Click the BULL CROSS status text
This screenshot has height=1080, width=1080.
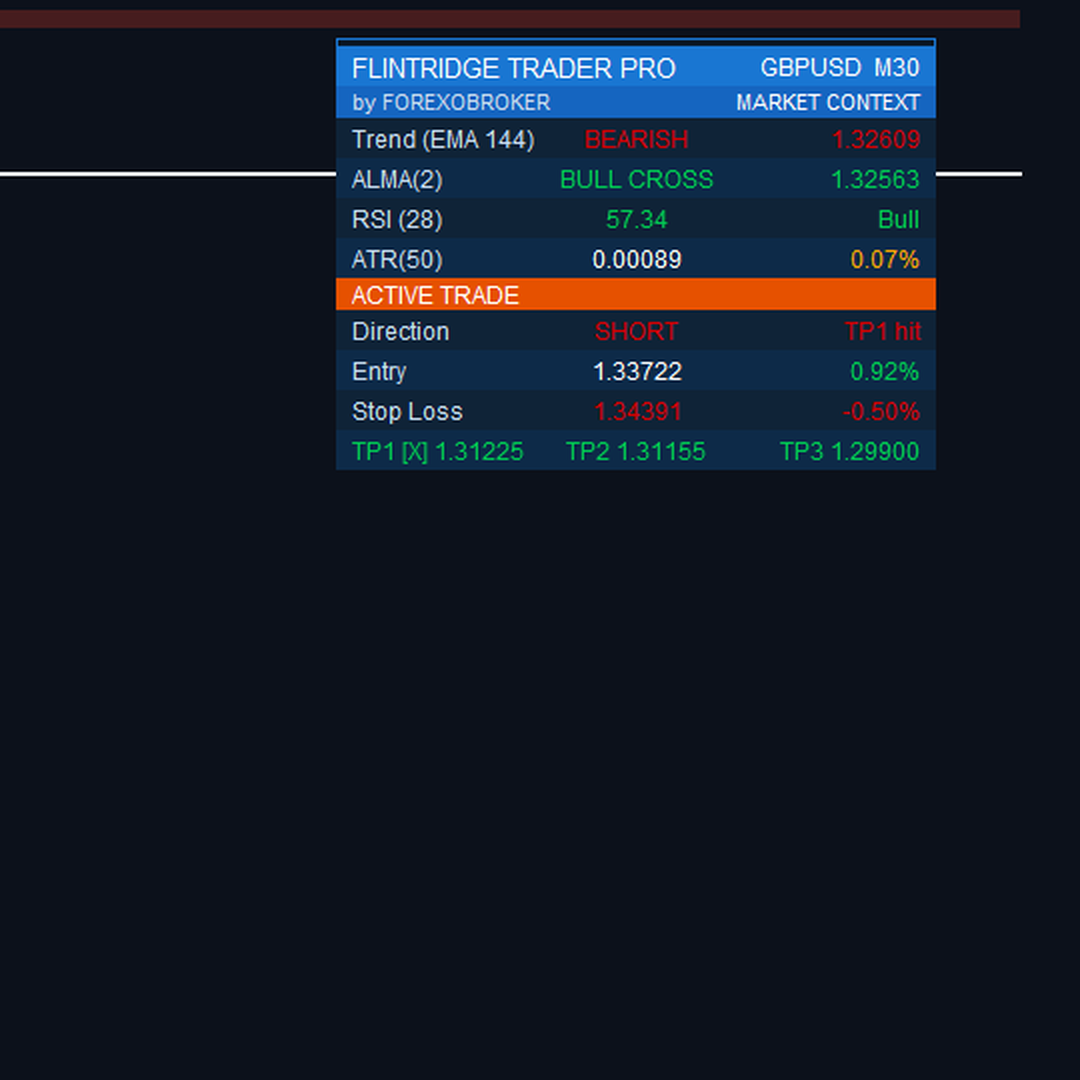click(636, 180)
